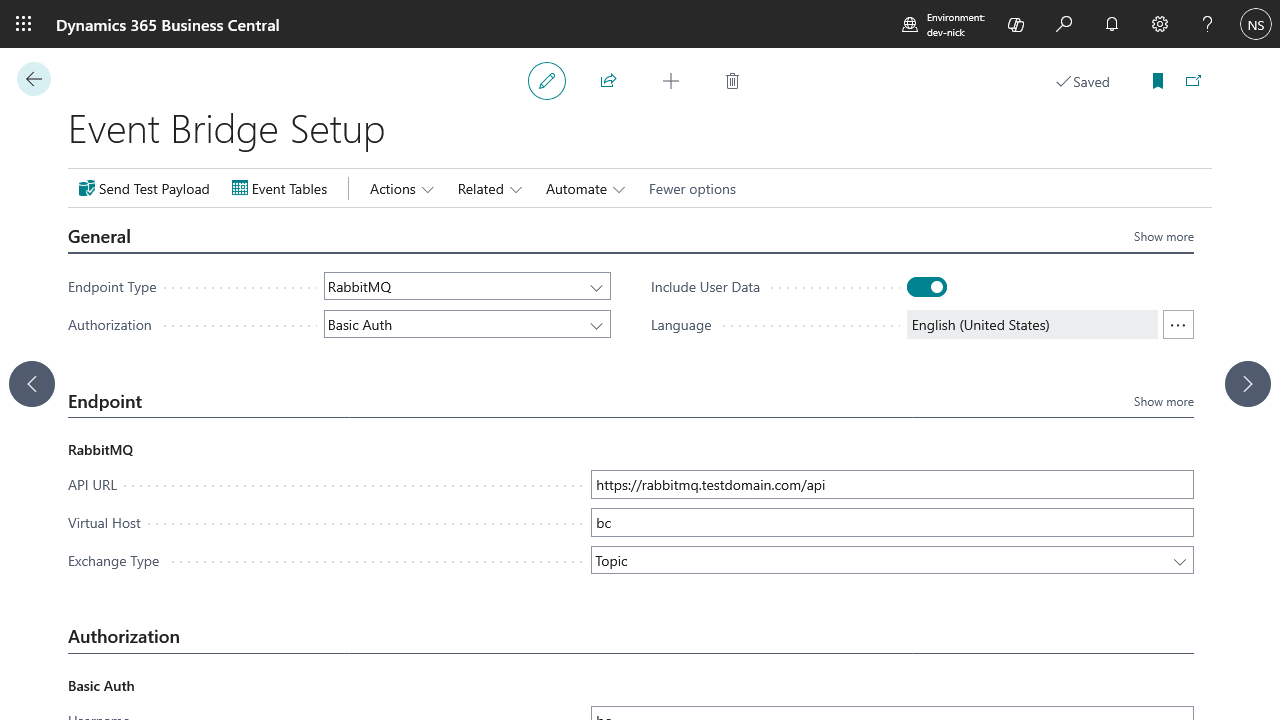Image resolution: width=1280 pixels, height=720 pixels.
Task: Collapse the General section heading
Action: [x=99, y=237]
